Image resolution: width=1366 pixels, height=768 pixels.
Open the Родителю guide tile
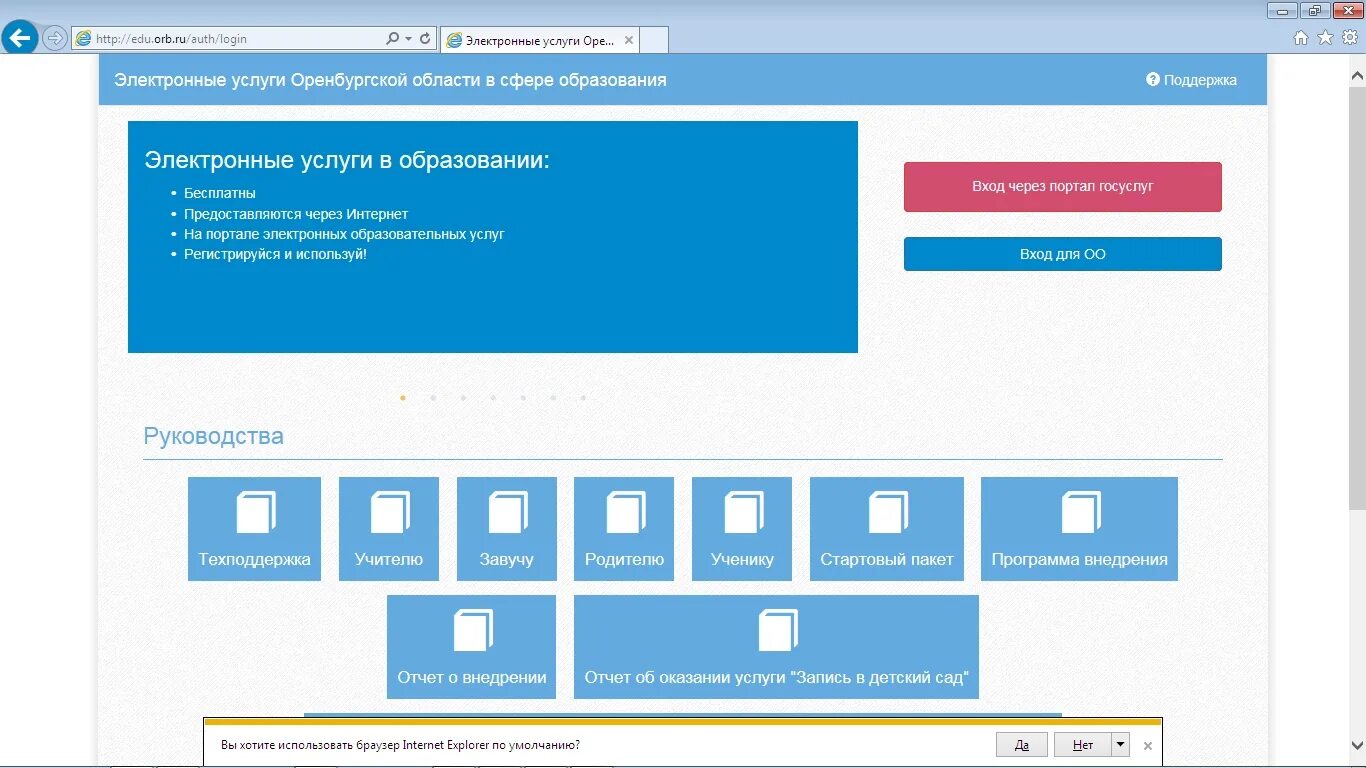[x=624, y=529]
